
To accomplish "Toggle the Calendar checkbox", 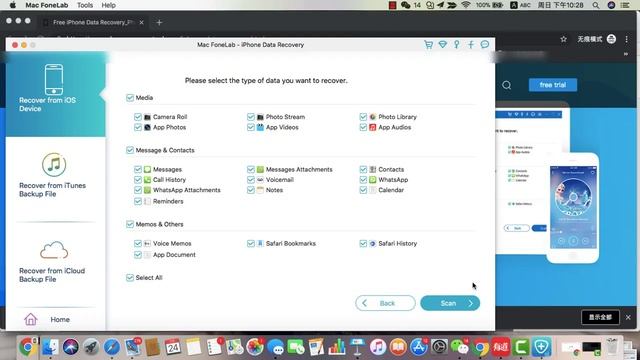I will pos(363,190).
